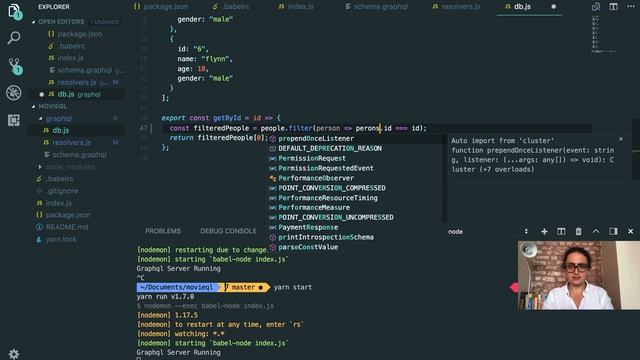
Task: Open the Debug Console panel tab
Action: (228, 231)
